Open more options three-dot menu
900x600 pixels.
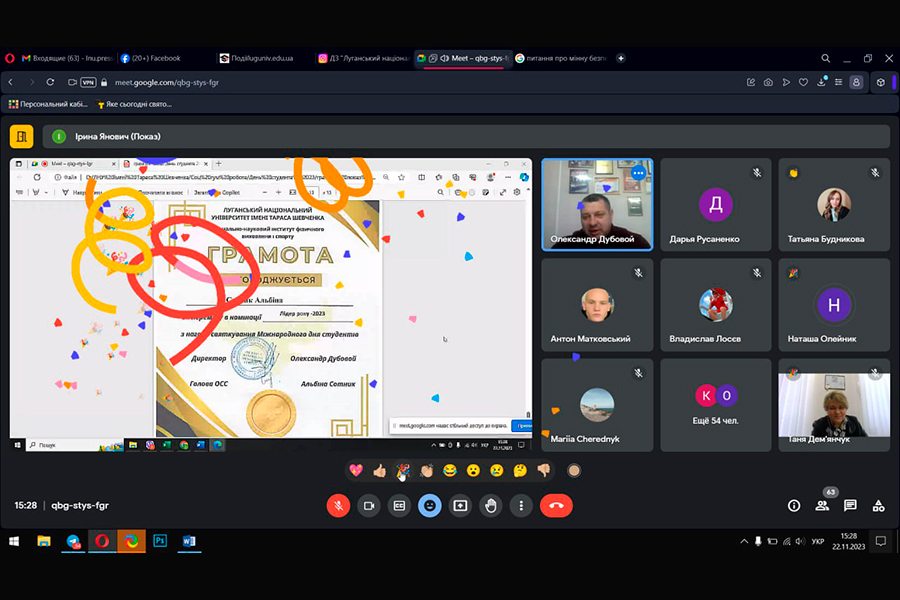(x=521, y=506)
